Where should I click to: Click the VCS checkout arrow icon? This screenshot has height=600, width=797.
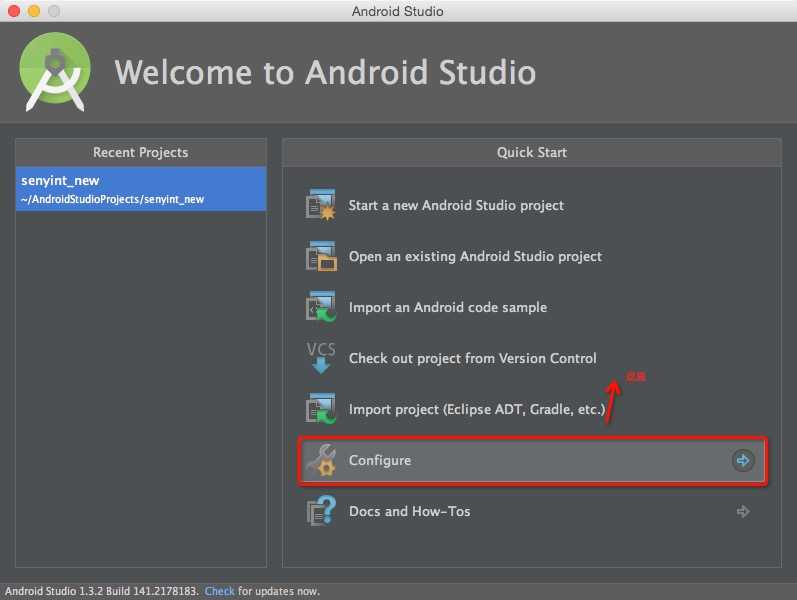tap(321, 358)
